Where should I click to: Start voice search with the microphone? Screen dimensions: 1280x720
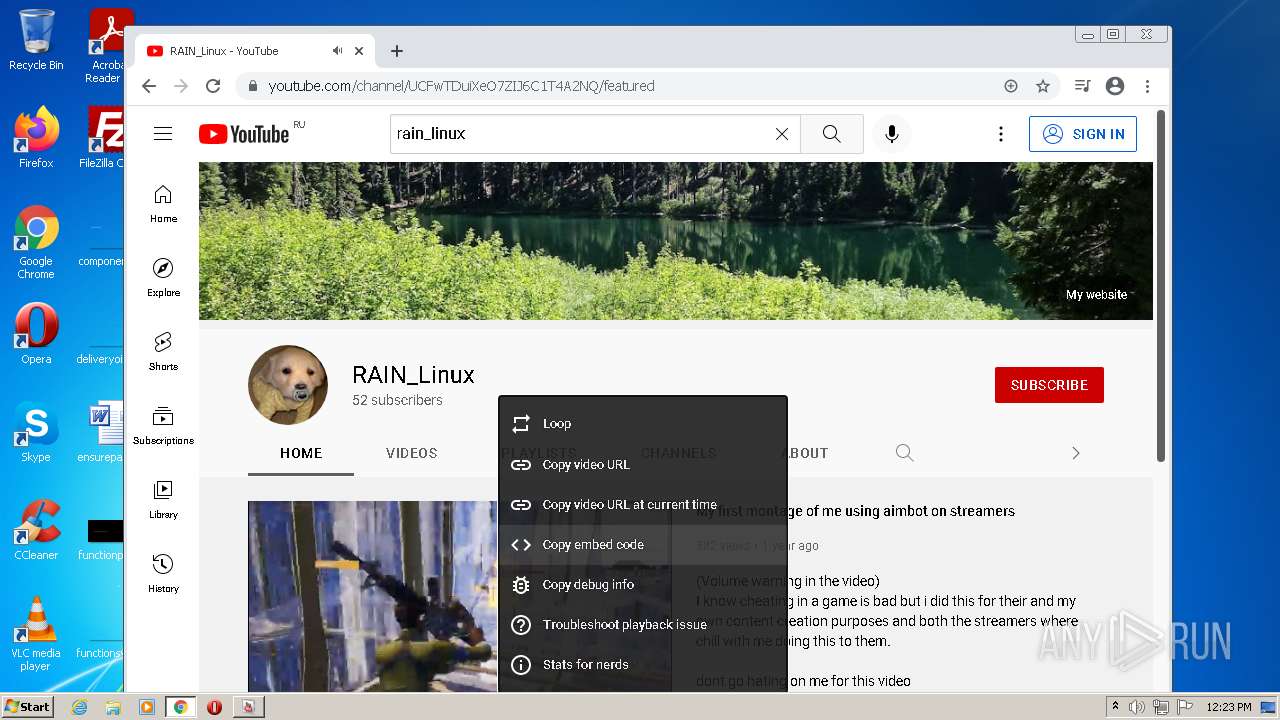(x=892, y=134)
